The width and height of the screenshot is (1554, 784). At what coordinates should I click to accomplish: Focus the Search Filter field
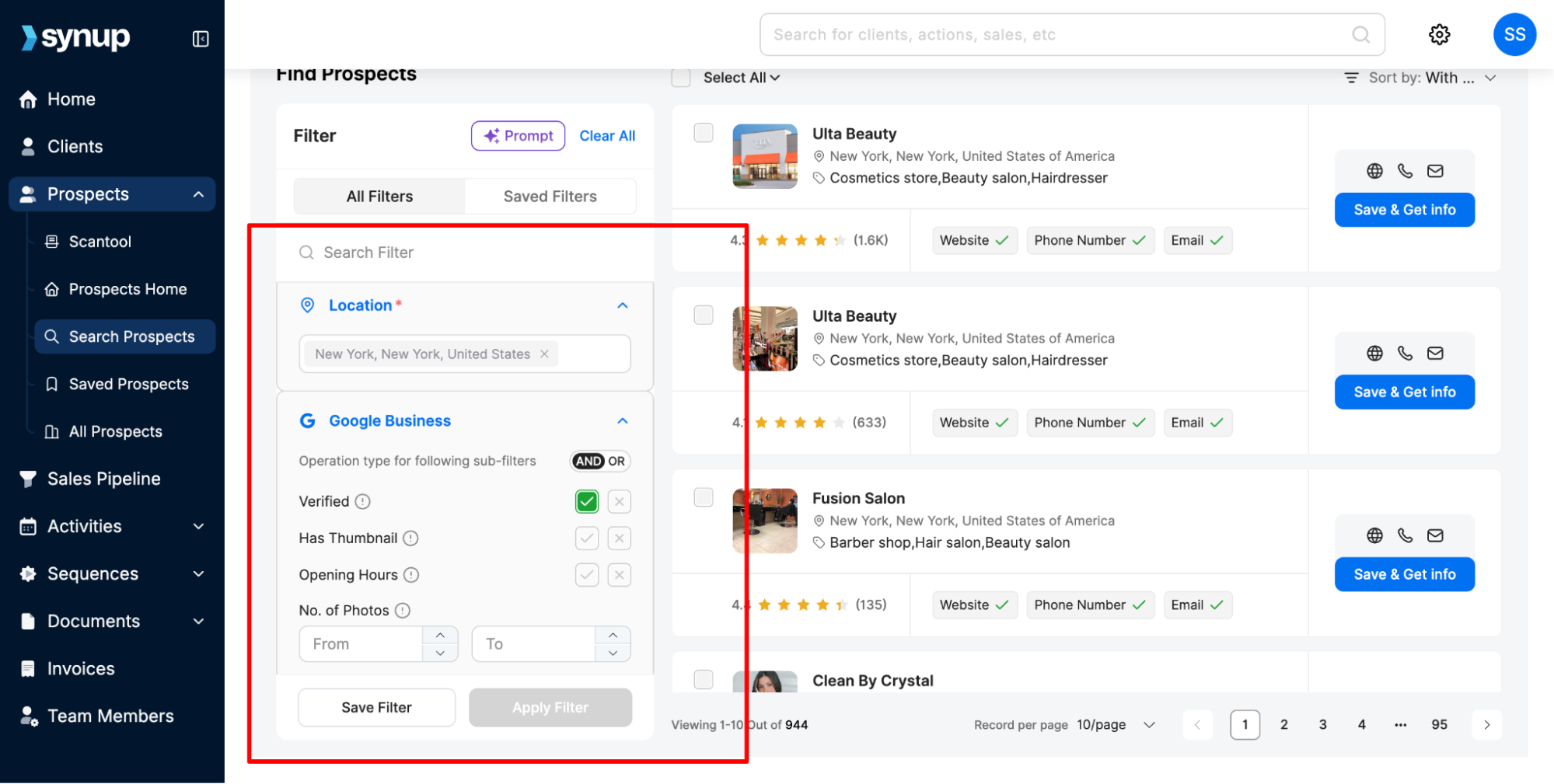(x=465, y=253)
